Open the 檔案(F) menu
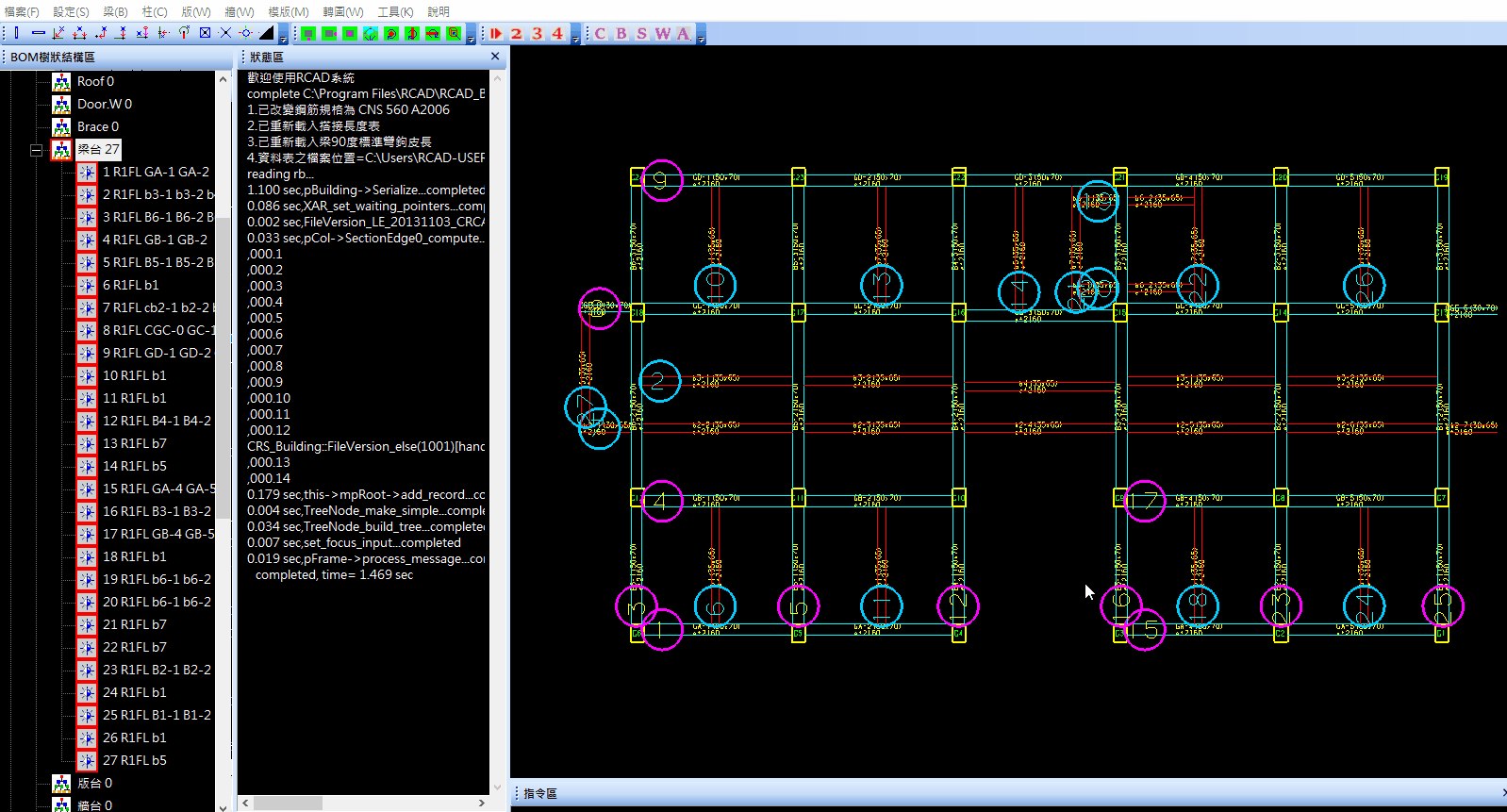The image size is (1507, 812). (x=23, y=11)
